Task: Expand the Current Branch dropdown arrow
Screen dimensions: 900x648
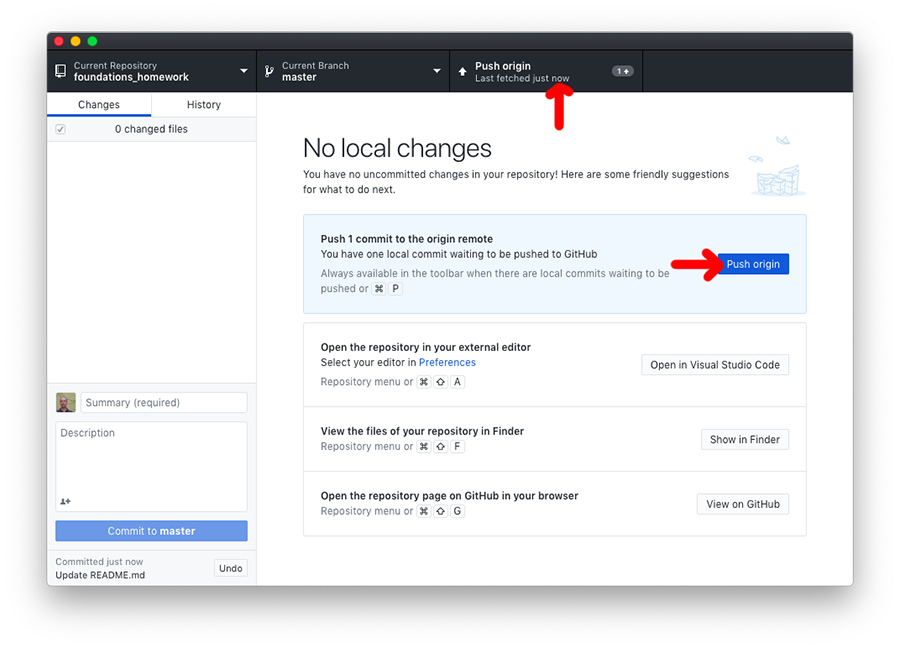Action: click(x=437, y=71)
